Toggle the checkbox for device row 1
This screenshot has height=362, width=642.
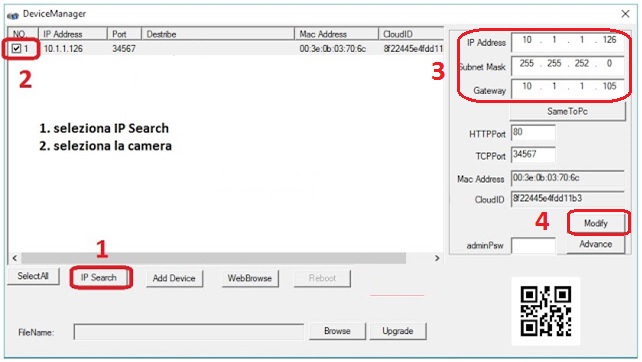pyautogui.click(x=16, y=49)
